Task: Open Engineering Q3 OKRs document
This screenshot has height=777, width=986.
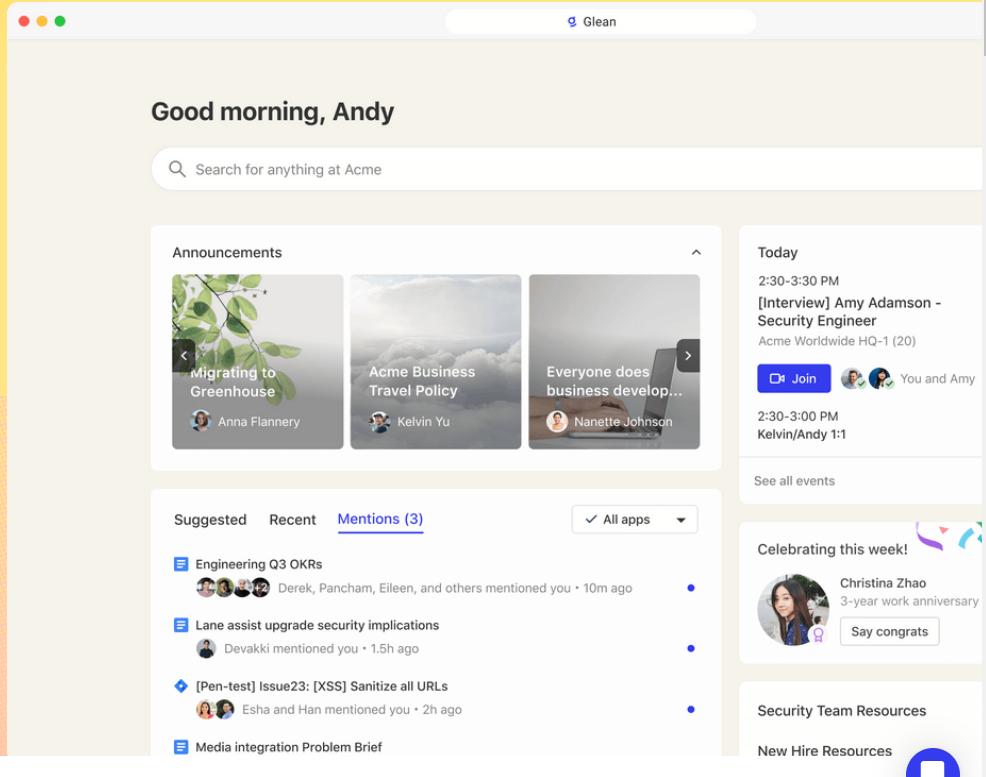Action: [258, 564]
